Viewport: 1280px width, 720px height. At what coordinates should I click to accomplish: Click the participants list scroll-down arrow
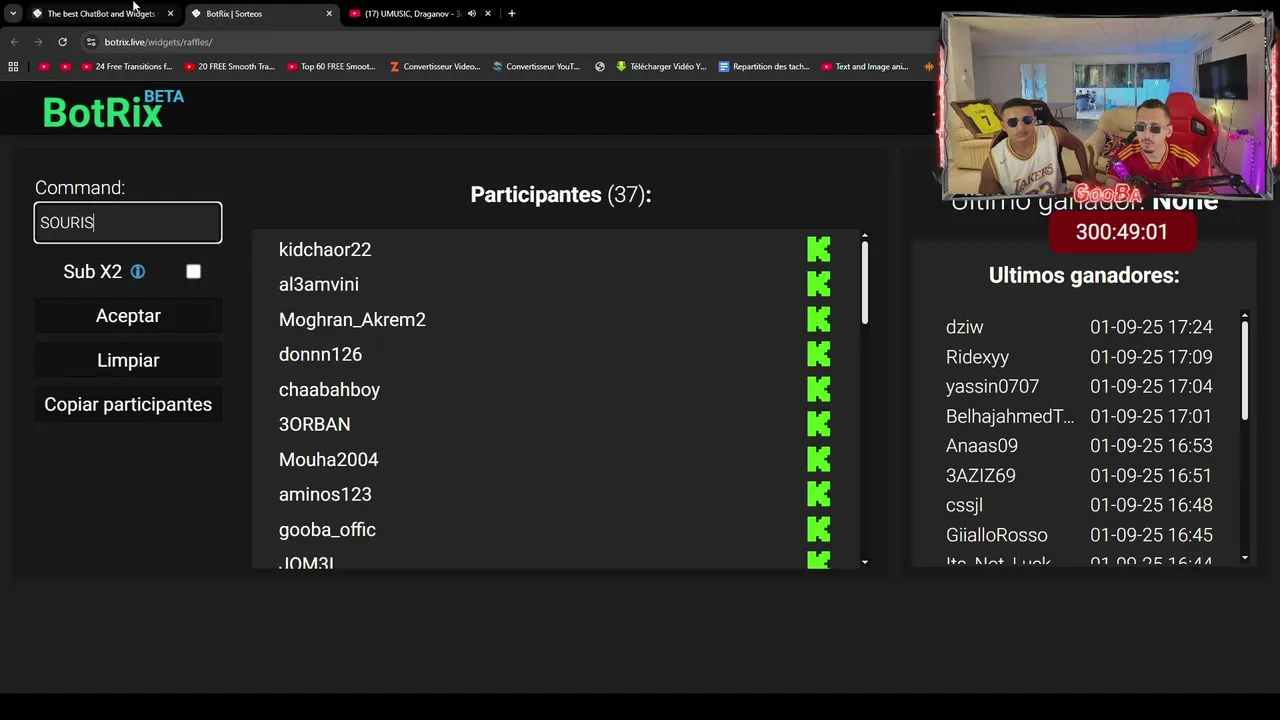tap(865, 563)
